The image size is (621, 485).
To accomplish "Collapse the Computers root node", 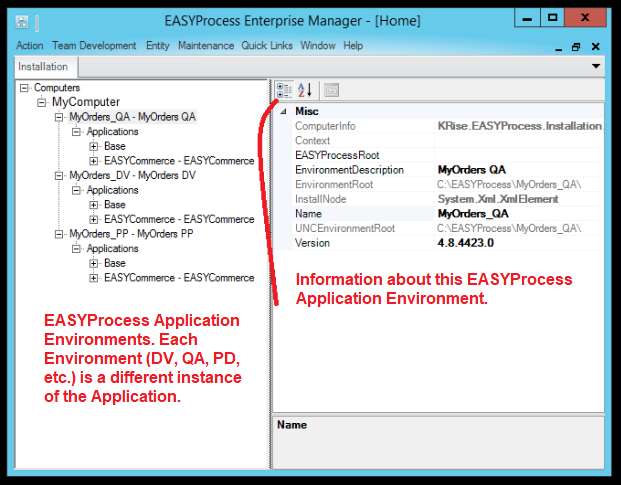I will (x=24, y=87).
